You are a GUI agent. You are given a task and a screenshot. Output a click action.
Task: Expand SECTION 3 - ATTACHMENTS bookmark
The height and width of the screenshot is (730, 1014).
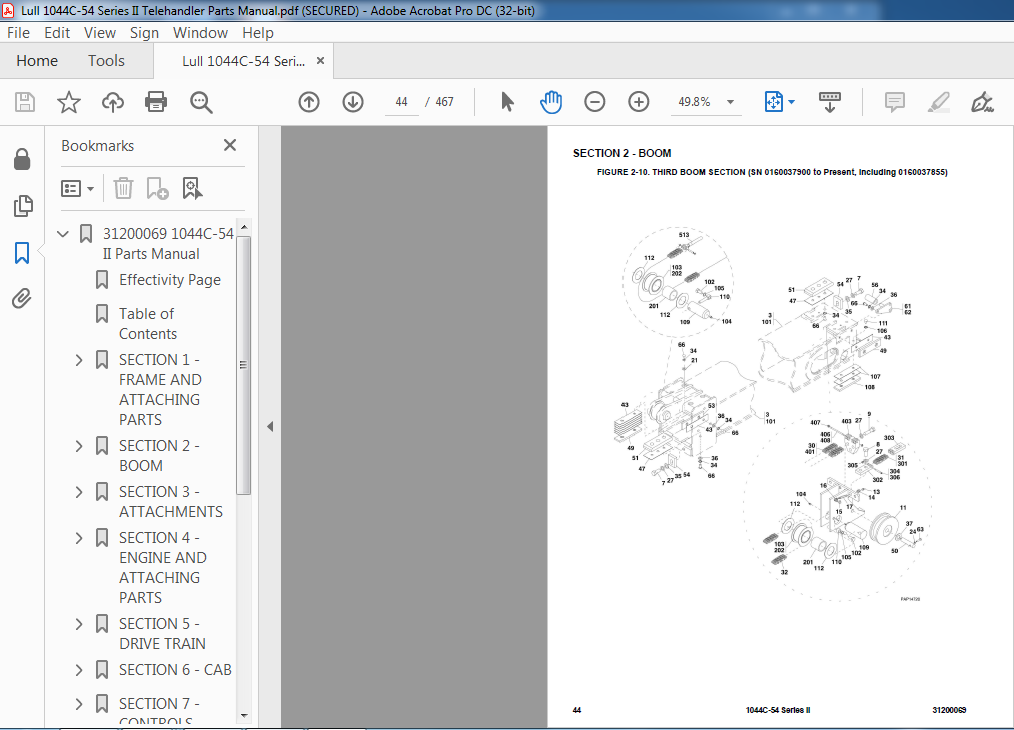[79, 492]
